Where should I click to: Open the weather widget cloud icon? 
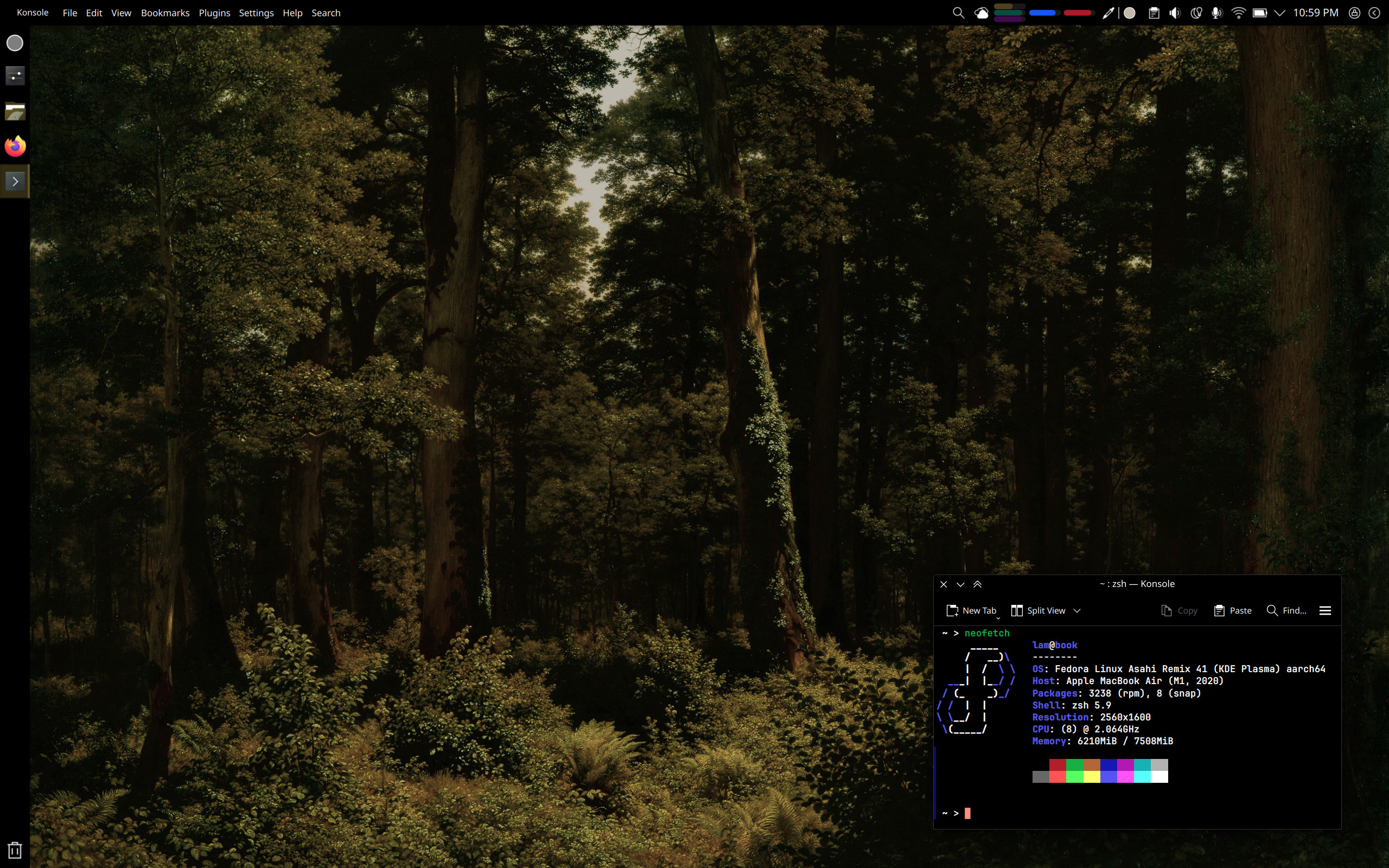(x=982, y=12)
